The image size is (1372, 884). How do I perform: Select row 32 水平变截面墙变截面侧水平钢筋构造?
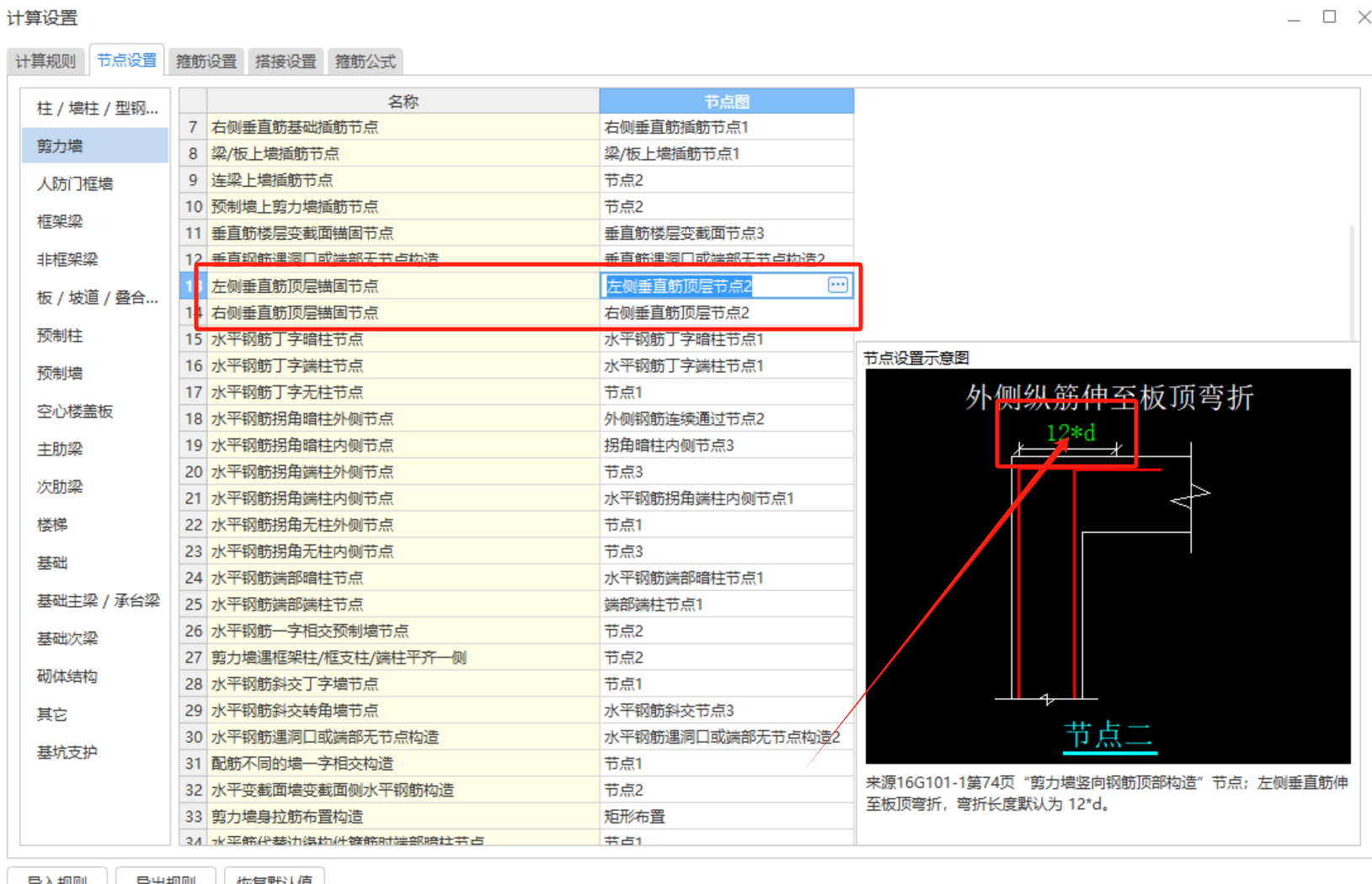pyautogui.click(x=403, y=790)
